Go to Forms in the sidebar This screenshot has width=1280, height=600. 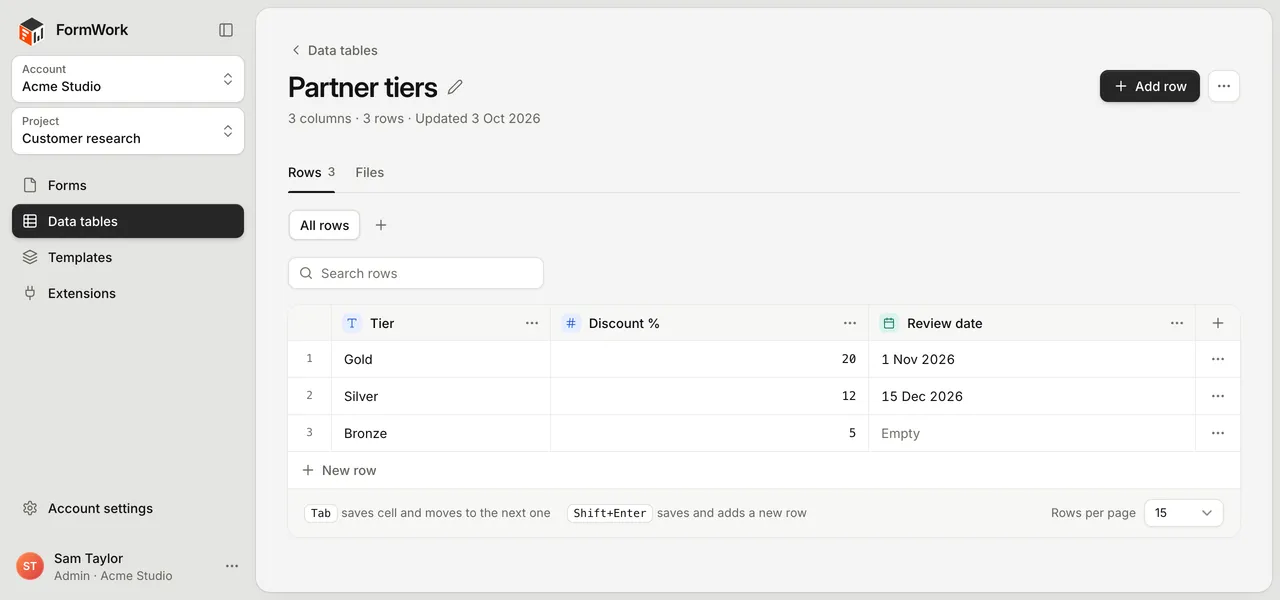(x=128, y=185)
